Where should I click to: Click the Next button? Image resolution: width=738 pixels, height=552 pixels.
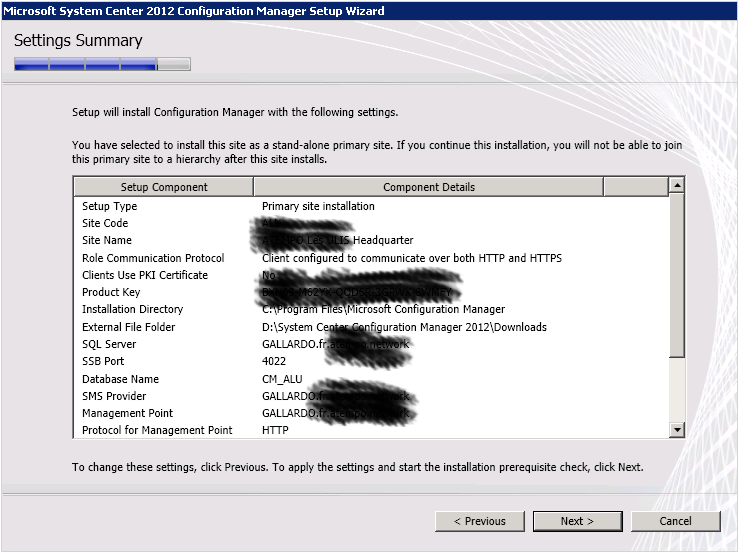(x=578, y=521)
